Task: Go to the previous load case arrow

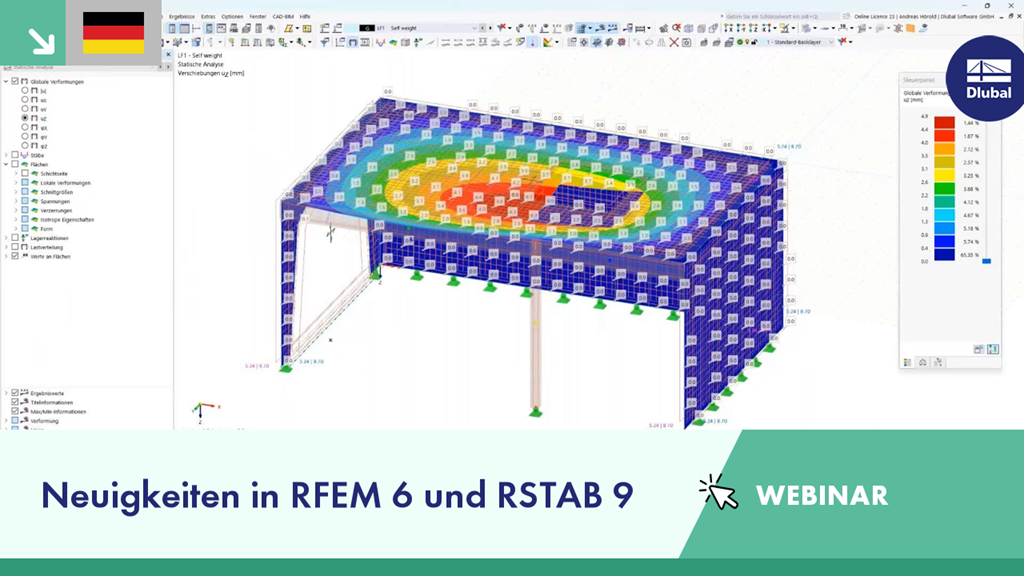Action: 482,28
